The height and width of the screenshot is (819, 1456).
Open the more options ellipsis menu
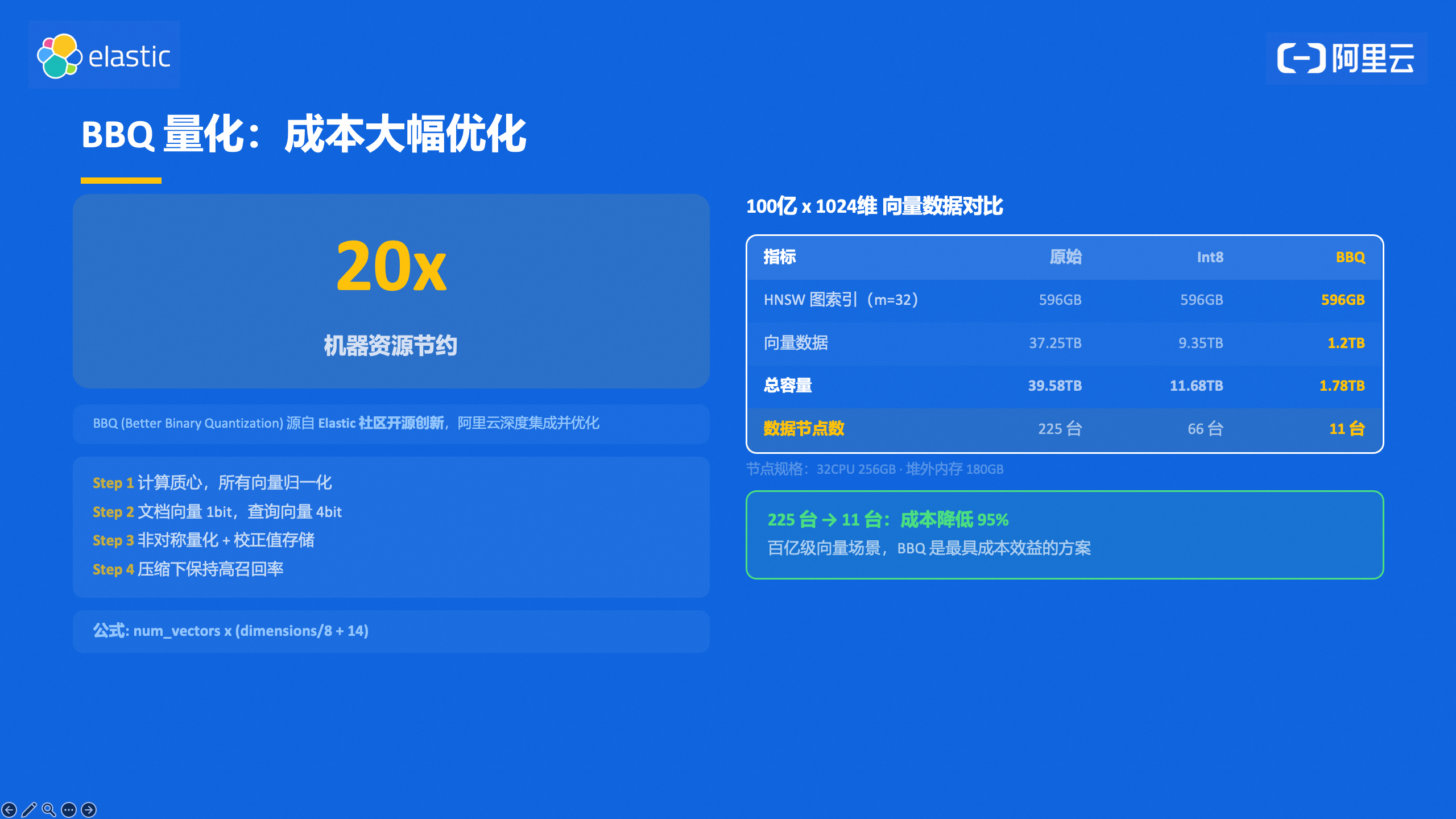tap(69, 809)
